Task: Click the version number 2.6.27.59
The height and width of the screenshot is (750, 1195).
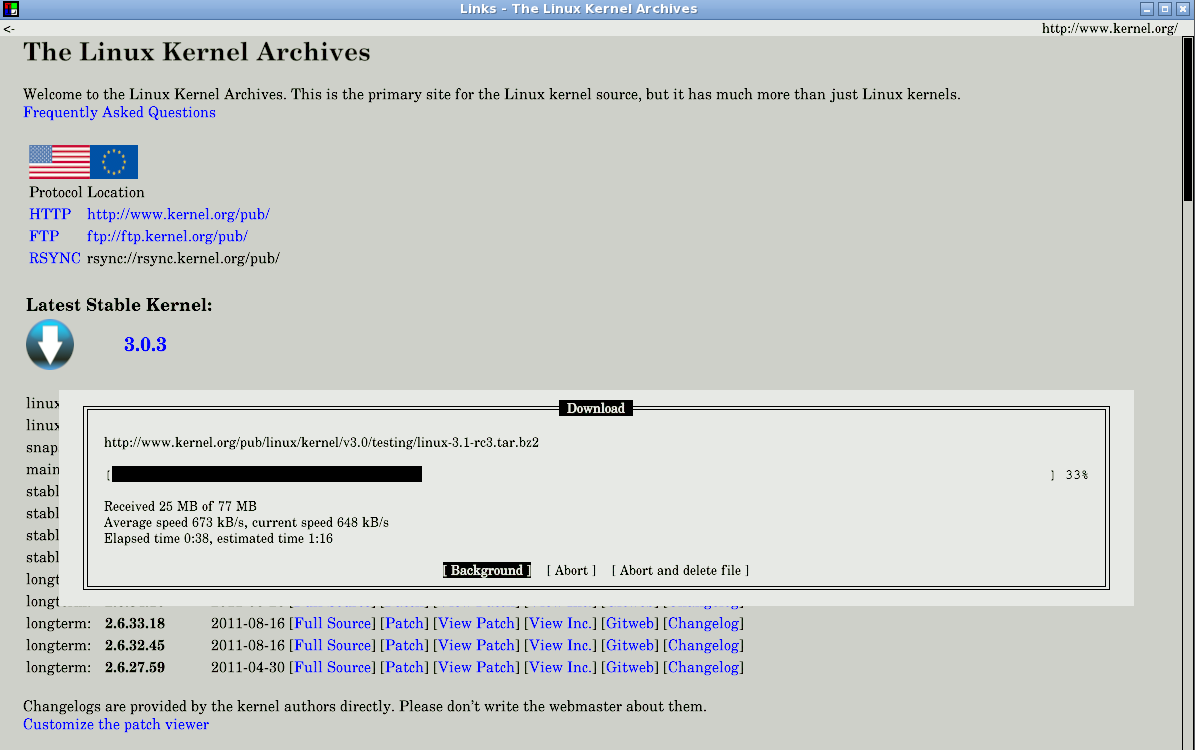Action: coord(135,668)
